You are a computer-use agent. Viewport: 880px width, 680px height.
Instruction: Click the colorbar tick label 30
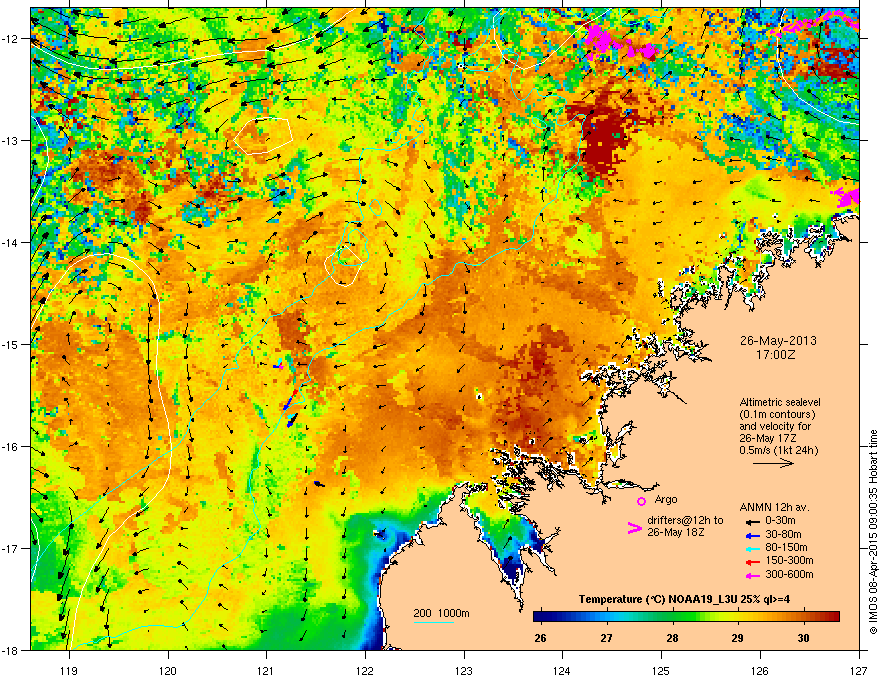click(x=803, y=638)
